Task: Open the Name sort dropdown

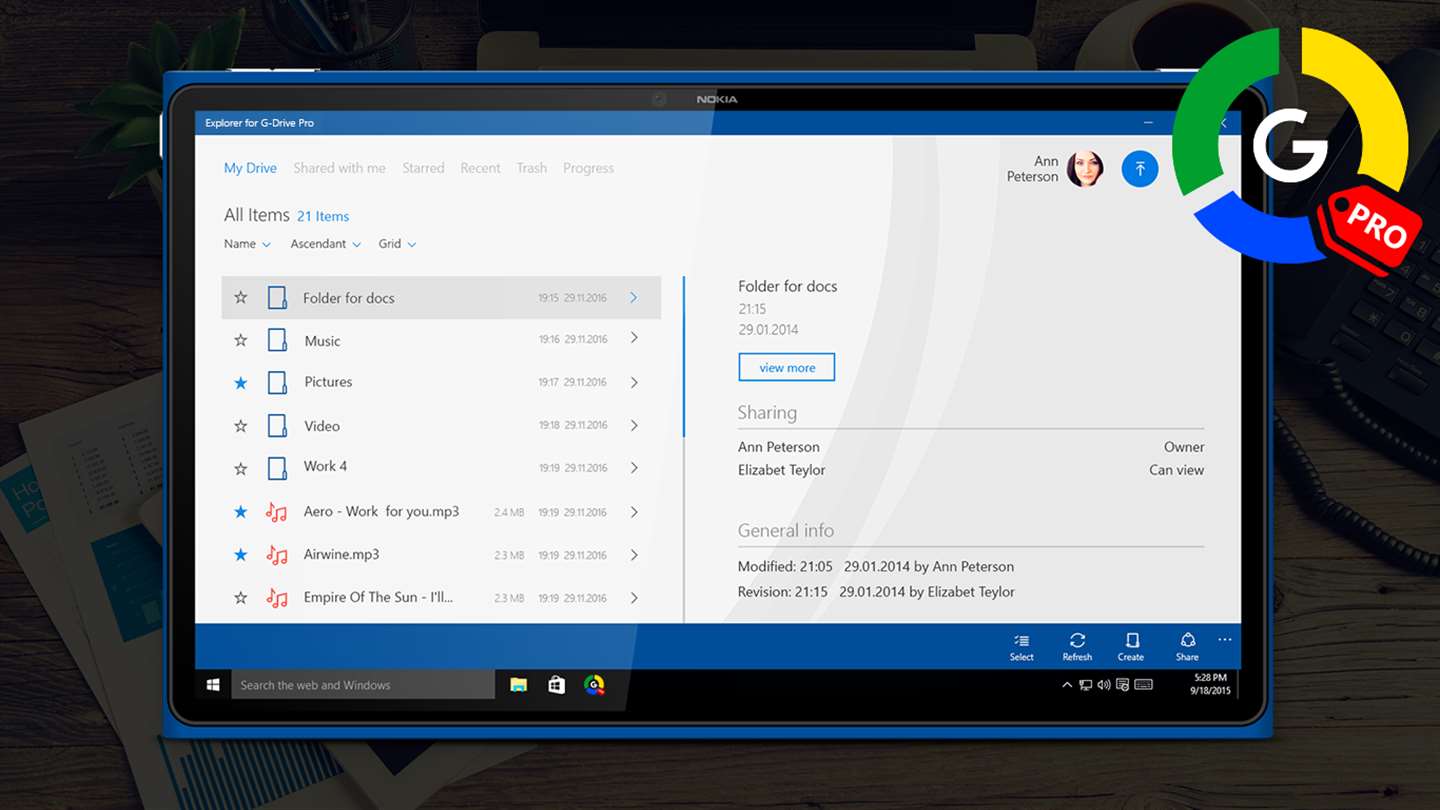Action: pyautogui.click(x=247, y=244)
